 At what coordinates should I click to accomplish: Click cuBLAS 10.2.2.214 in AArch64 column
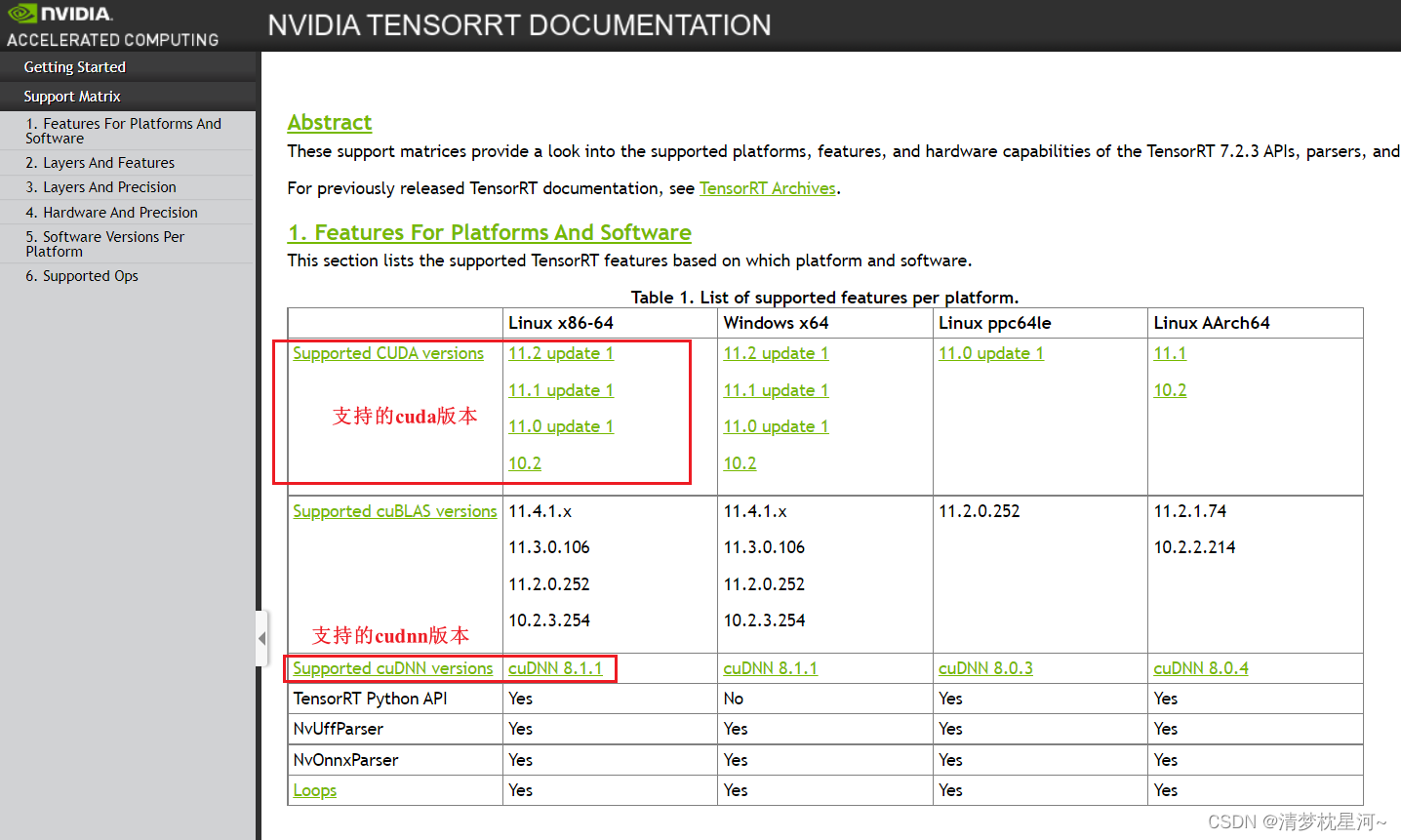1194,547
